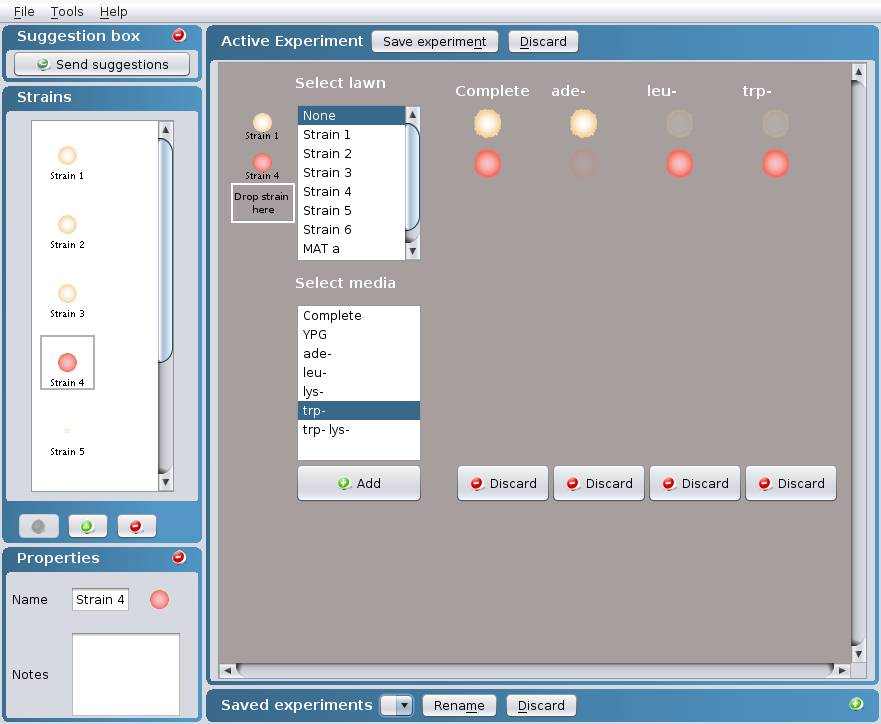The width and height of the screenshot is (881, 724).
Task: Click lawn list scroll up arrow
Action: point(412,115)
